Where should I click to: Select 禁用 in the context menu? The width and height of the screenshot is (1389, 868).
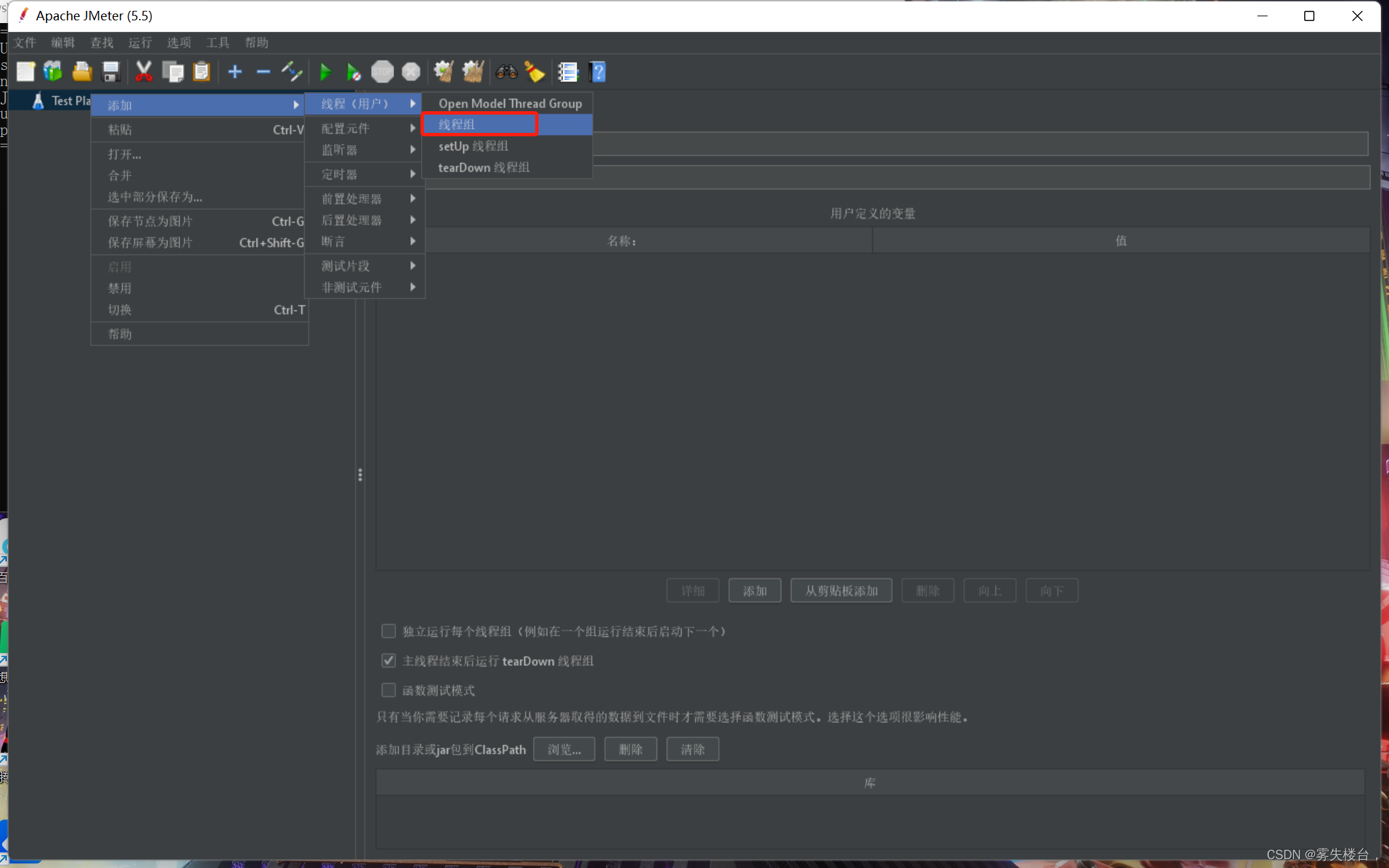pyautogui.click(x=198, y=288)
